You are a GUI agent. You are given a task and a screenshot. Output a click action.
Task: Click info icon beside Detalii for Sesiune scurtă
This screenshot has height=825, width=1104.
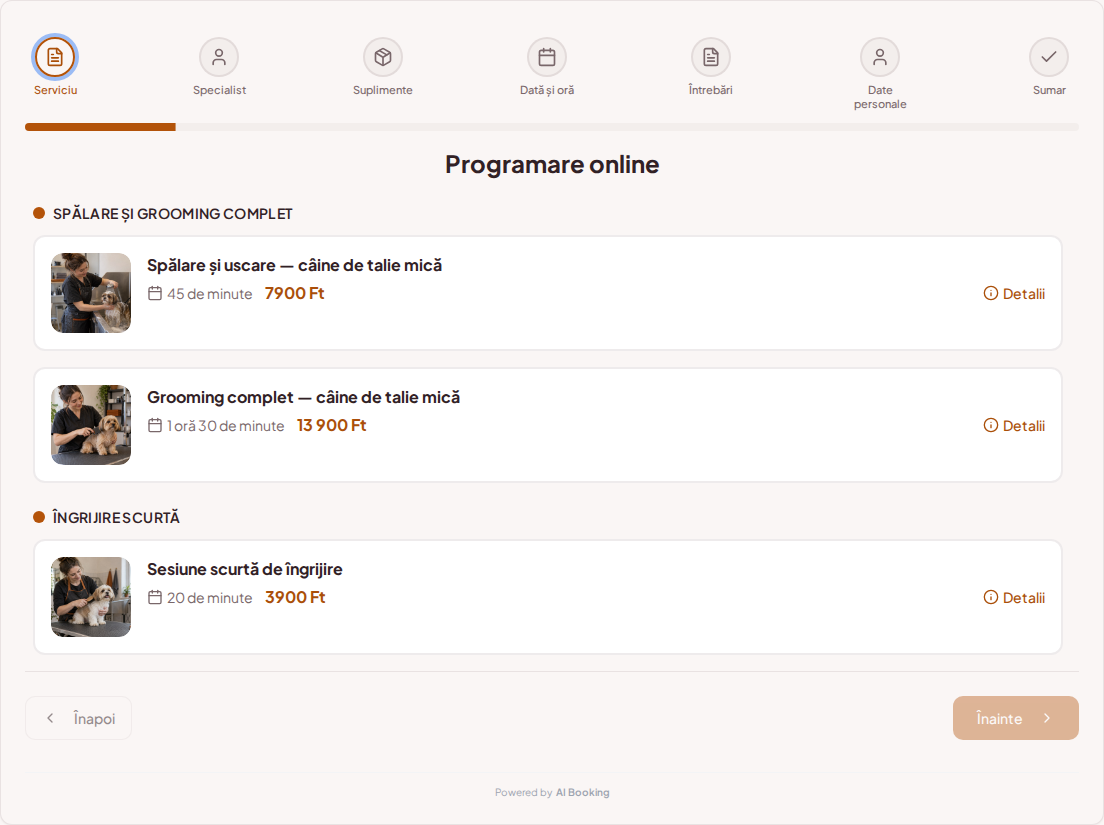tap(991, 598)
